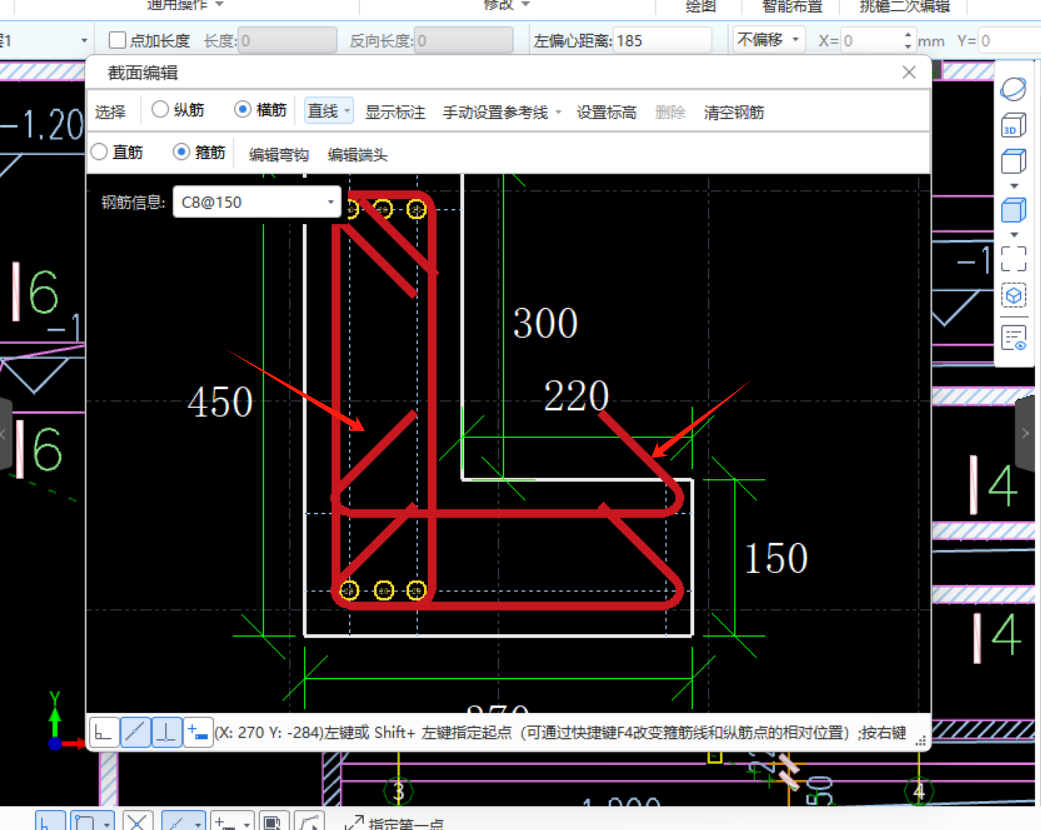Click the X= offset input field
1041x830 pixels.
(872, 41)
